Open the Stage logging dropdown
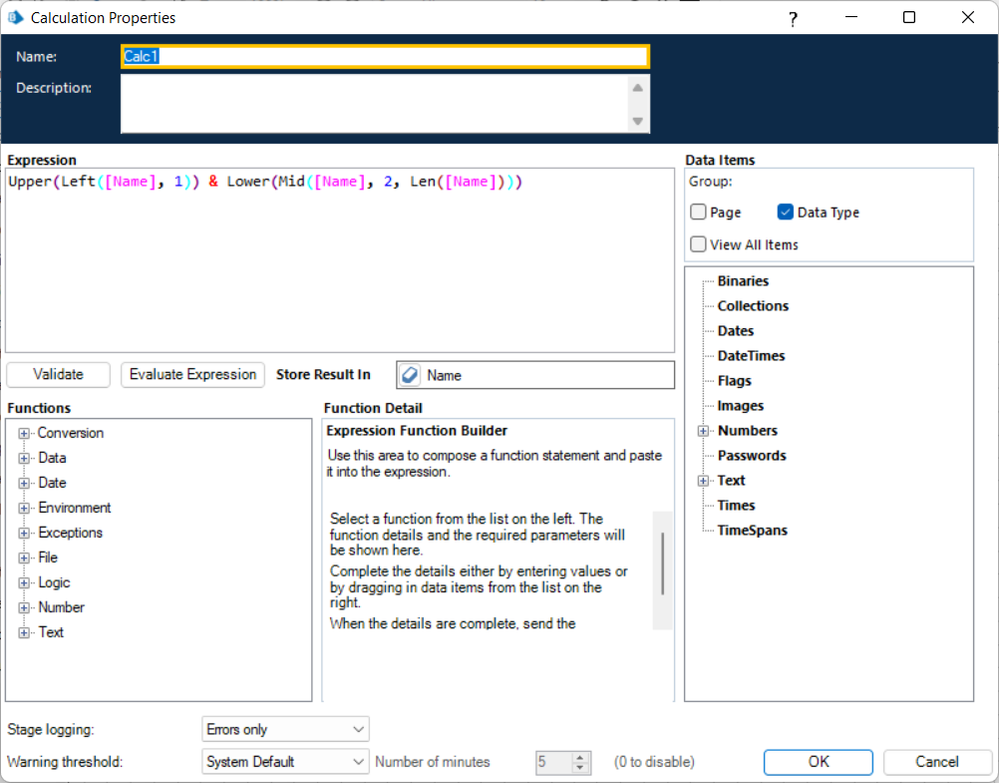999x783 pixels. (x=285, y=729)
